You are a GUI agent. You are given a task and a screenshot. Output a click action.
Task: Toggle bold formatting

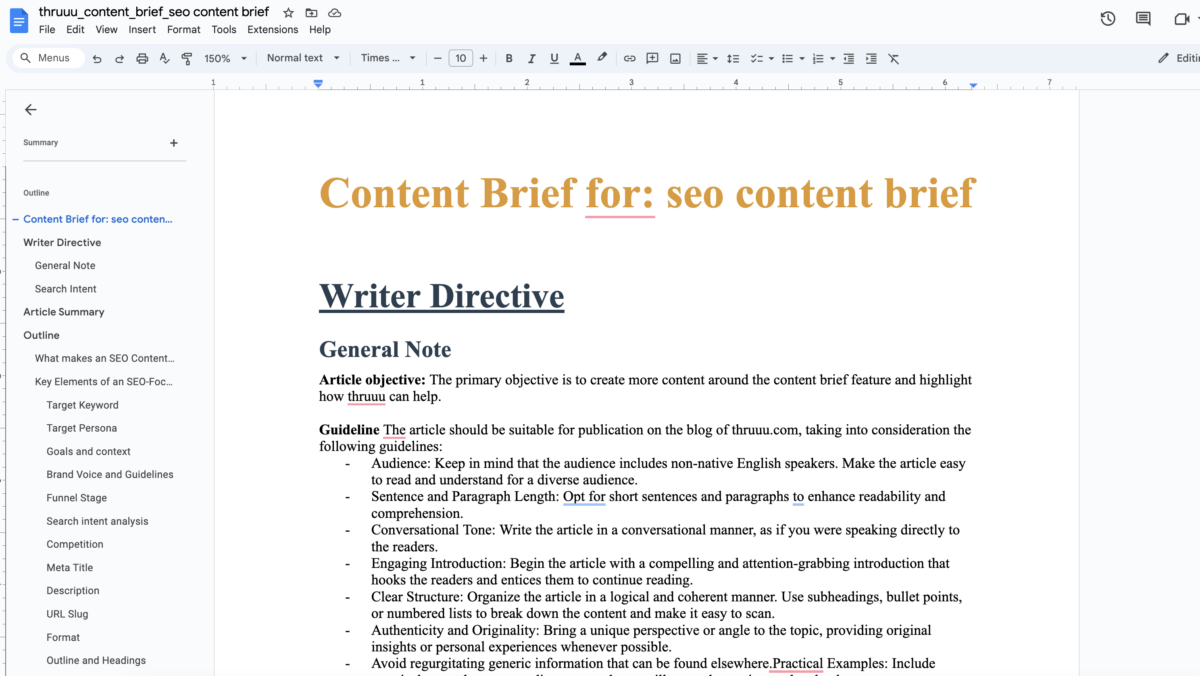coord(509,58)
